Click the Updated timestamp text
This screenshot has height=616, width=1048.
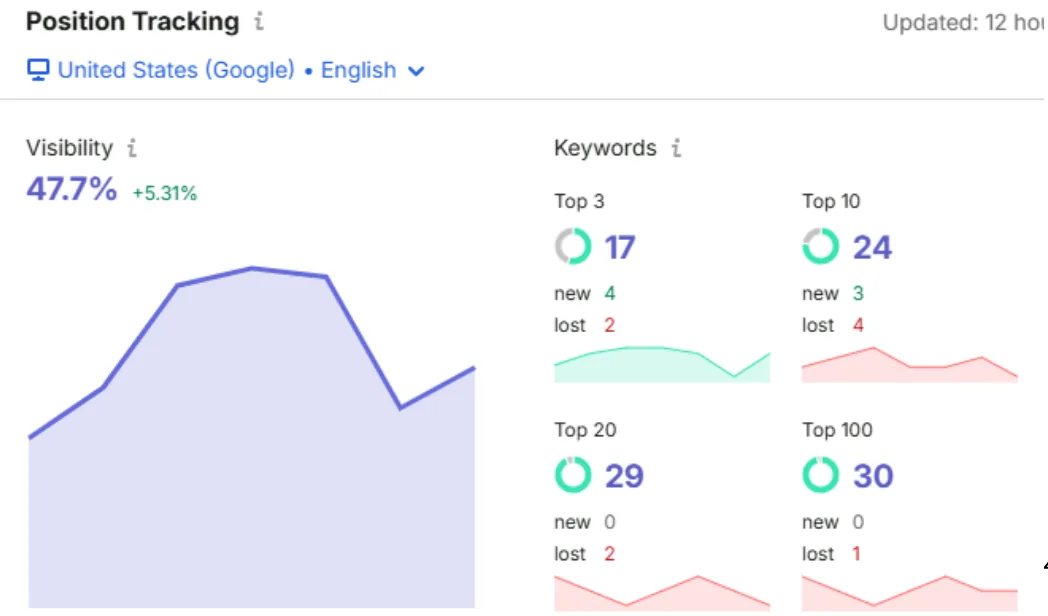pos(964,23)
